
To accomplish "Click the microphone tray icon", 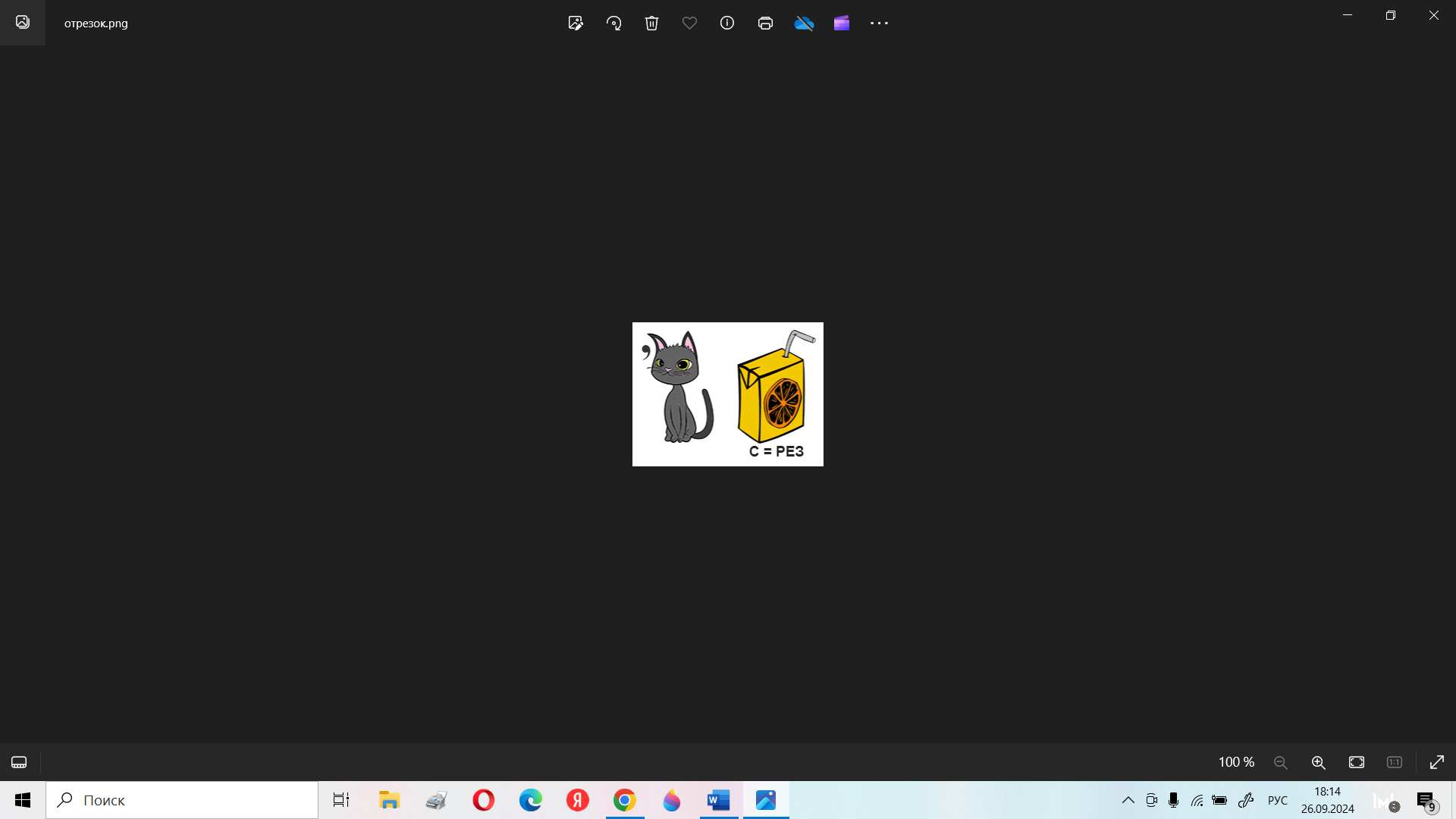I will point(1174,800).
